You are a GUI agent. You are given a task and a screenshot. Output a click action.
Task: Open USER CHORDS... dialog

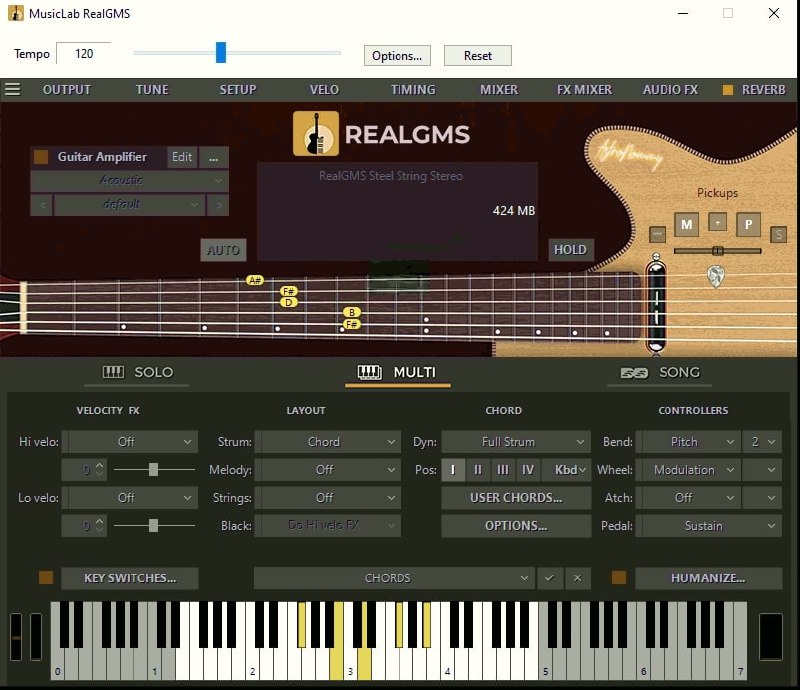(x=516, y=498)
